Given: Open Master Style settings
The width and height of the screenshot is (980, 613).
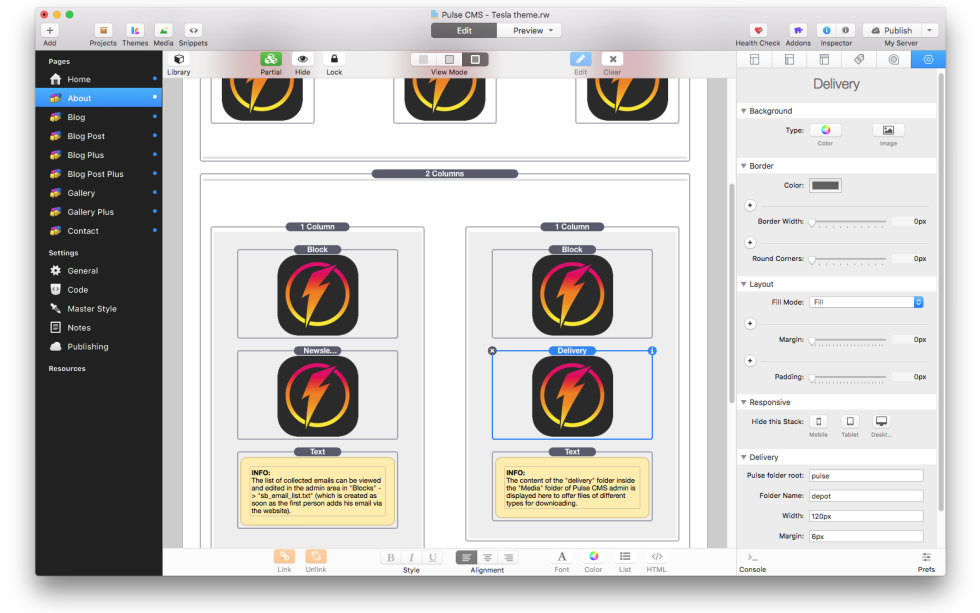Looking at the screenshot, I should pos(99,309).
